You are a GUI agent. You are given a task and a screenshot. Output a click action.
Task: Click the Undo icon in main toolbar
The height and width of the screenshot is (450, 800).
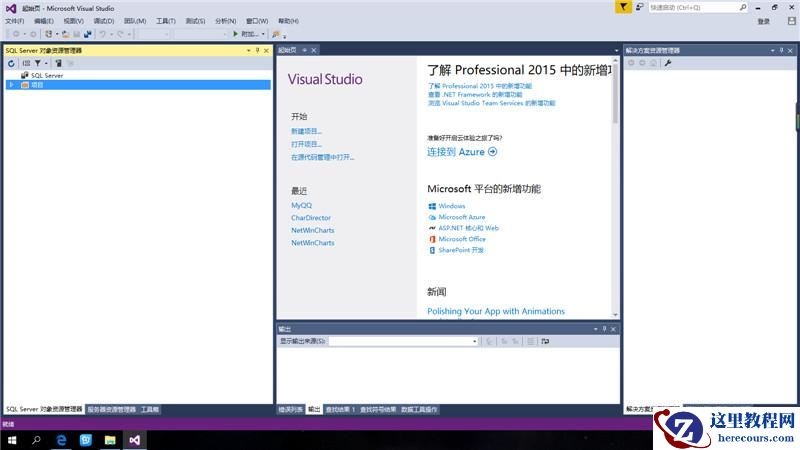click(x=103, y=34)
